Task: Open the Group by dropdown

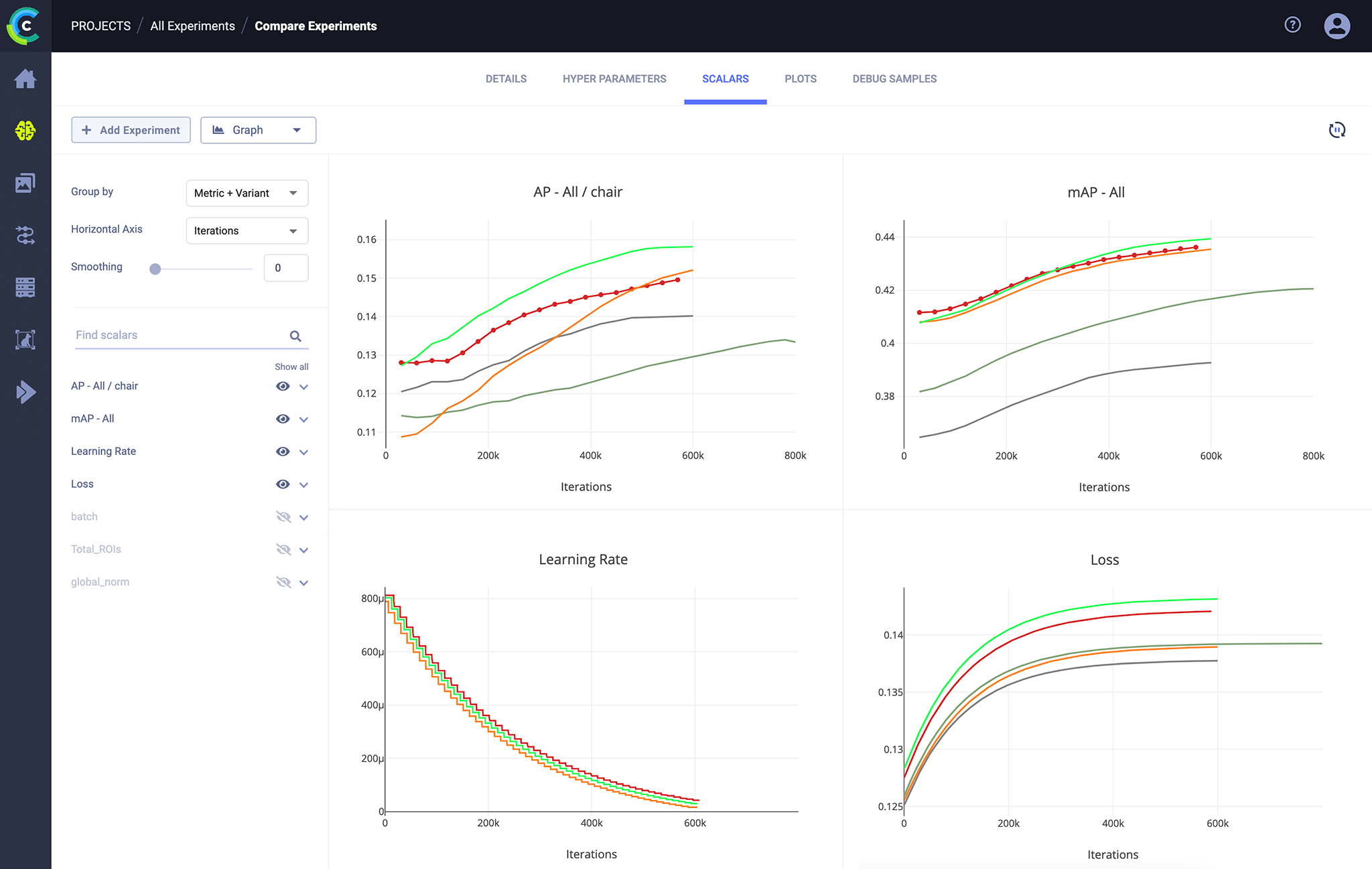Action: [247, 193]
